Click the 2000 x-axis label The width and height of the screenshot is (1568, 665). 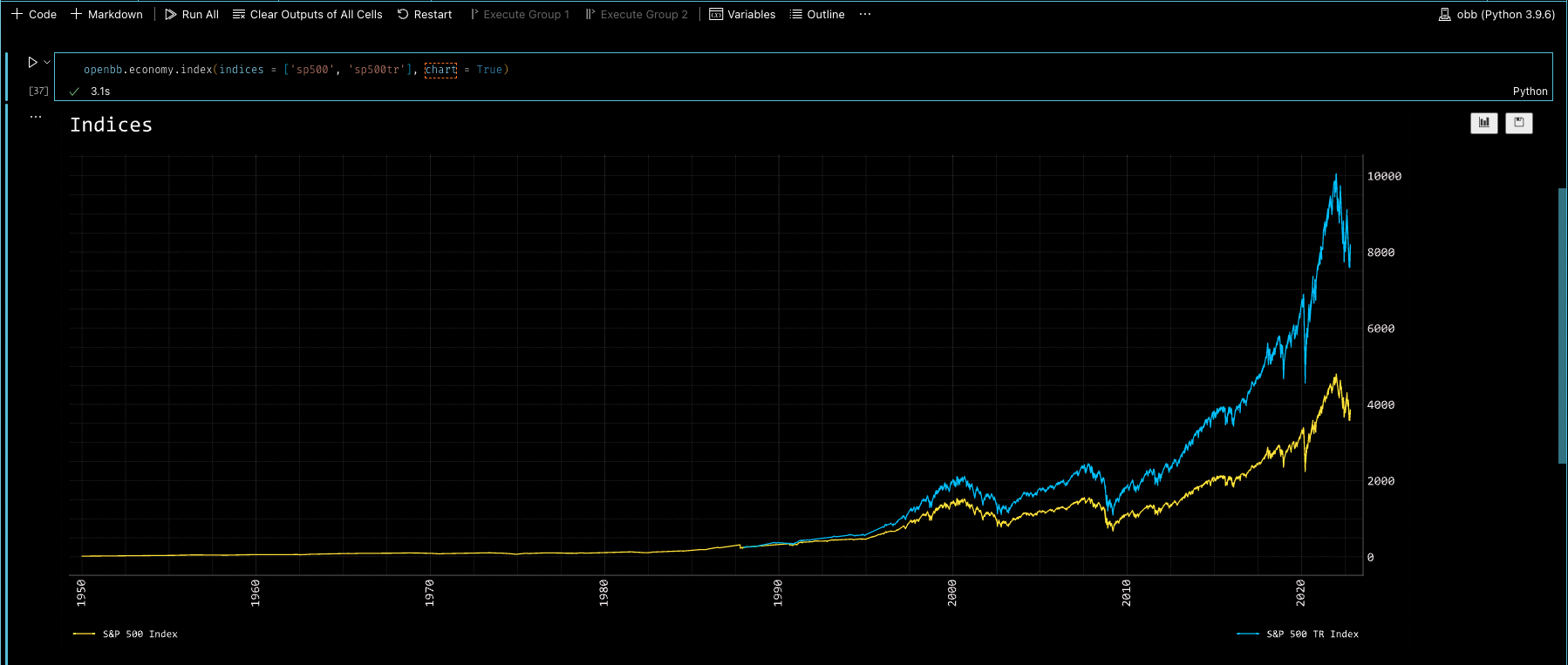952,593
